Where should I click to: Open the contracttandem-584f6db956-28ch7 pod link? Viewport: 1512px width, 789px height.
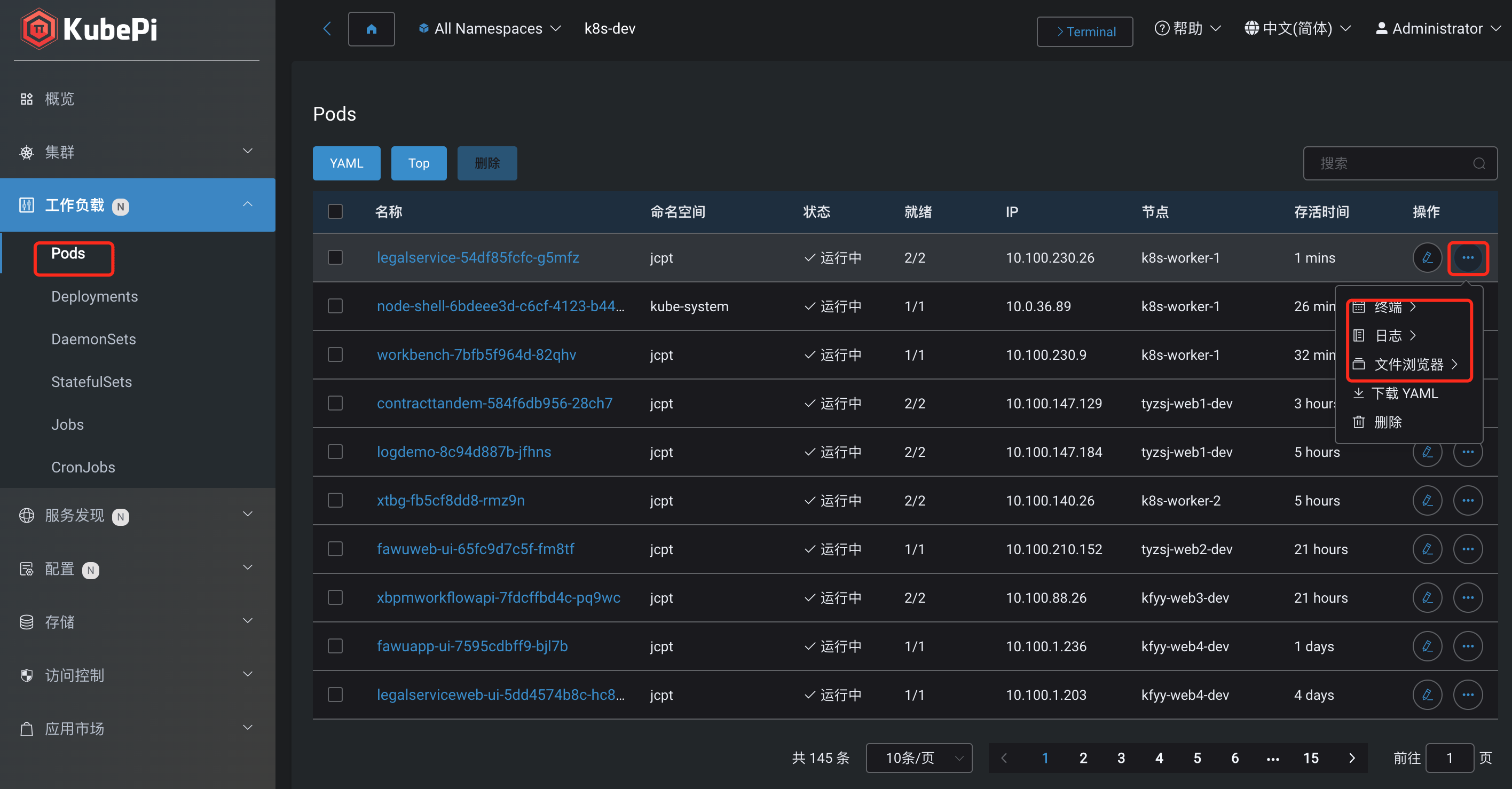494,403
